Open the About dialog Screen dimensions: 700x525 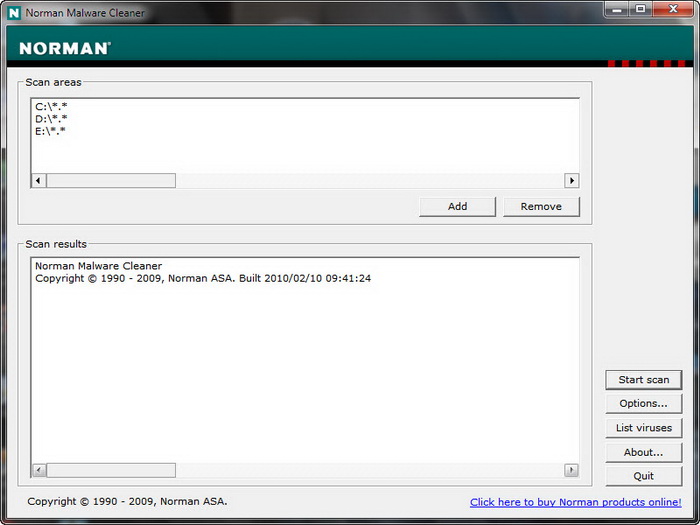coord(644,452)
